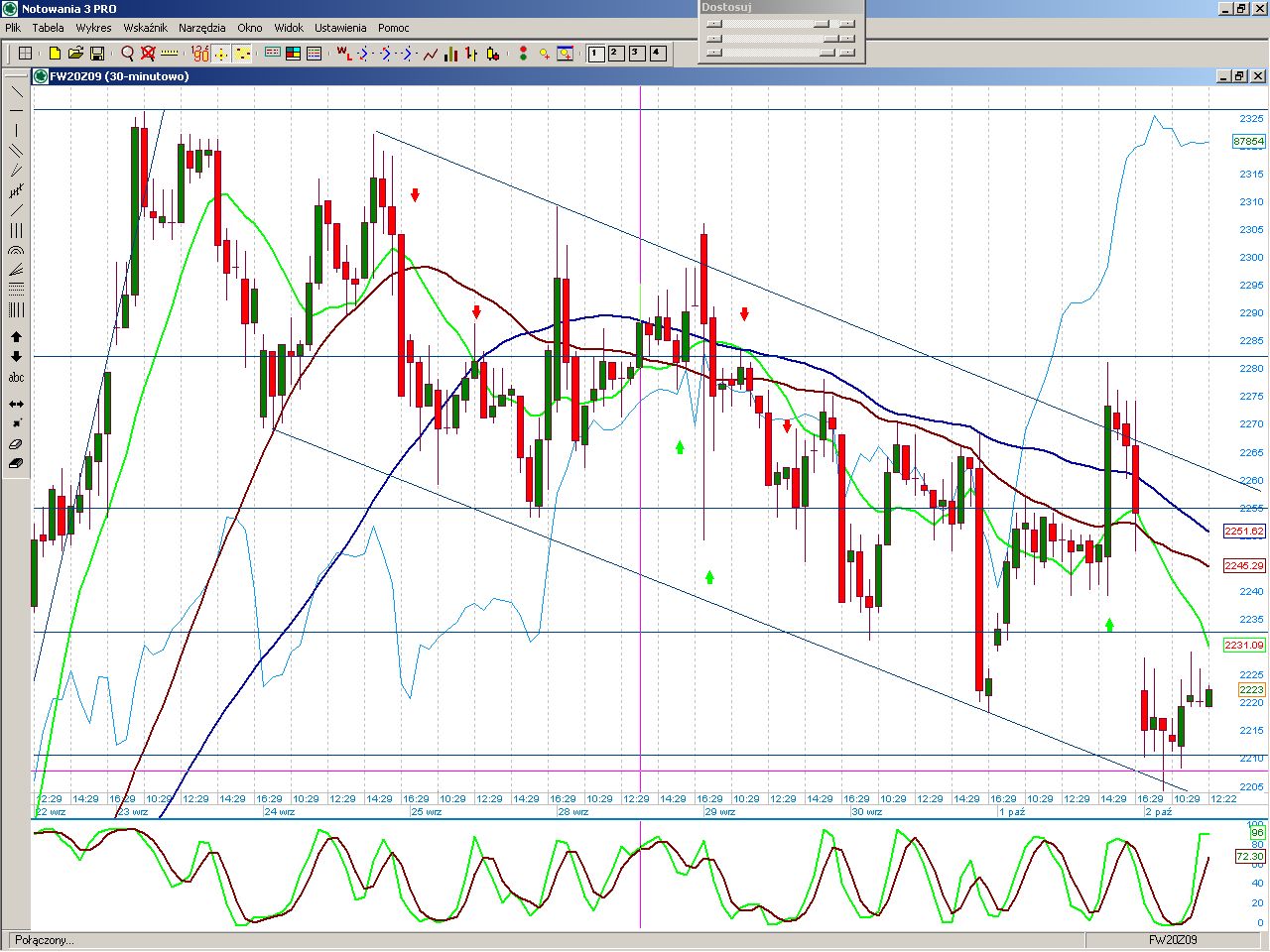Image resolution: width=1270 pixels, height=952 pixels.
Task: Activate the magnifier zoom tool
Action: pyautogui.click(x=127, y=54)
